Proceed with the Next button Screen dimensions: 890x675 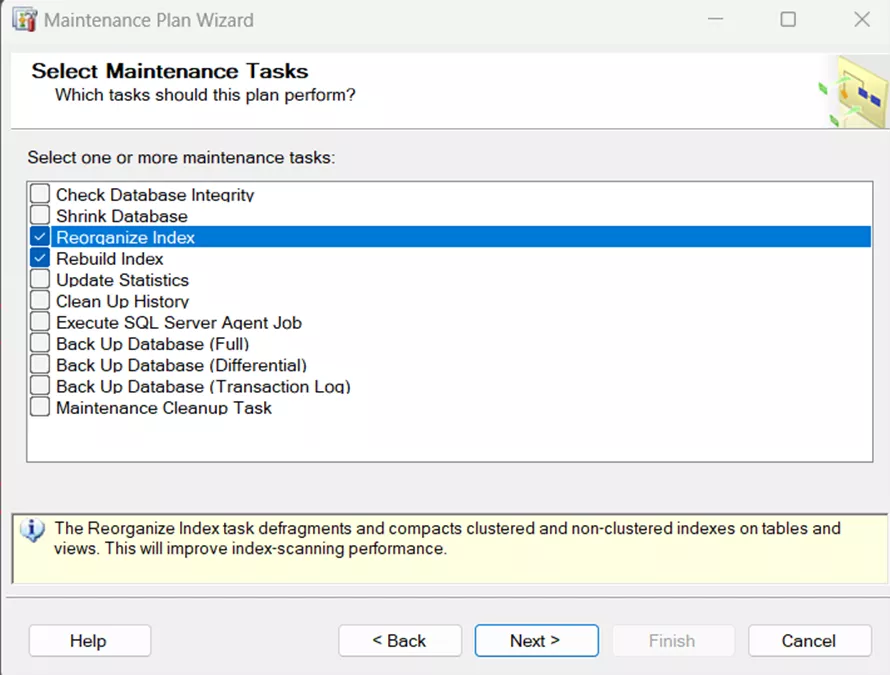pos(536,640)
